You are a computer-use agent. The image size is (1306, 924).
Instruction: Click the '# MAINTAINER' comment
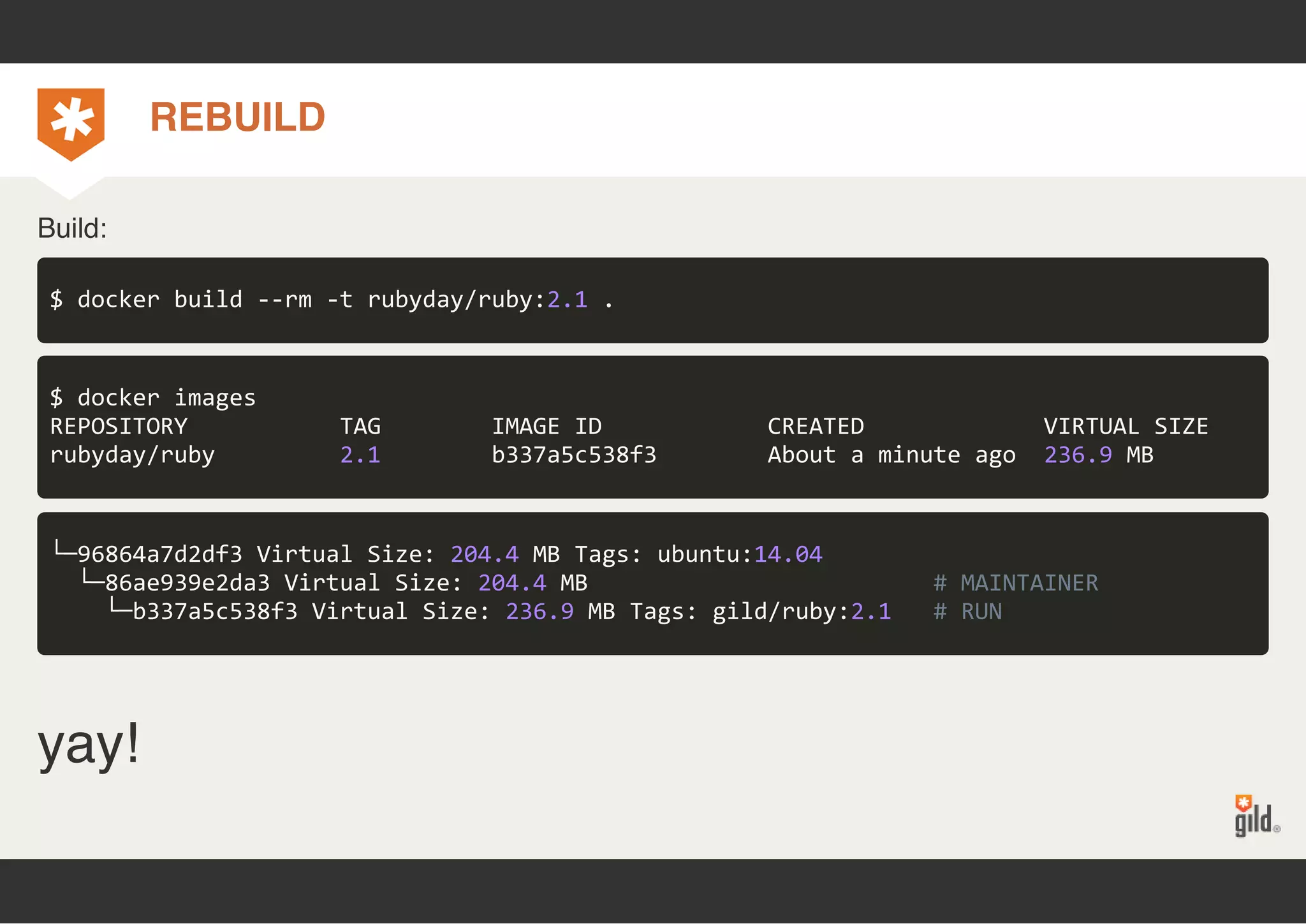pyautogui.click(x=1016, y=583)
